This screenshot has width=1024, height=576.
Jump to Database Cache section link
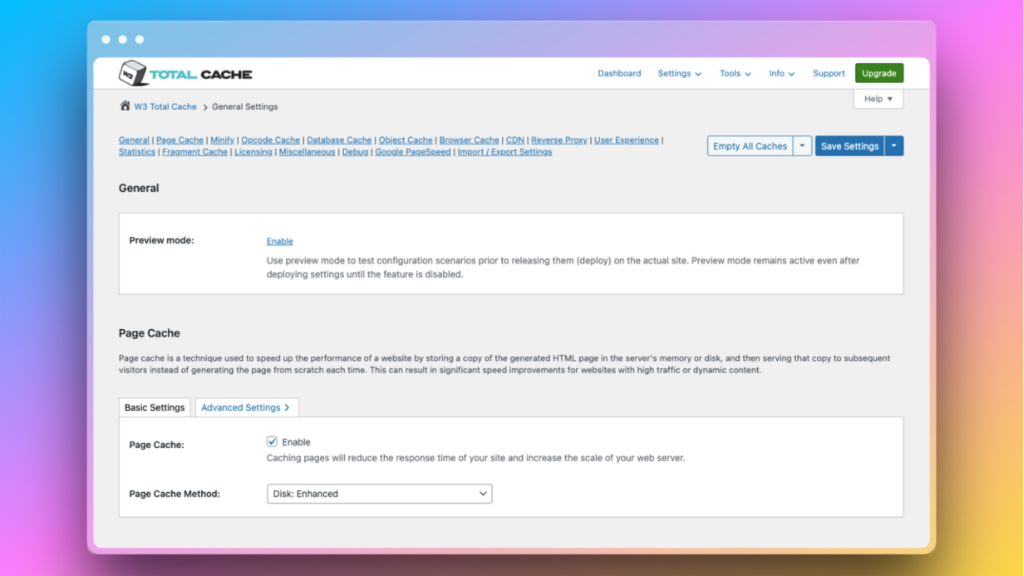(x=339, y=140)
